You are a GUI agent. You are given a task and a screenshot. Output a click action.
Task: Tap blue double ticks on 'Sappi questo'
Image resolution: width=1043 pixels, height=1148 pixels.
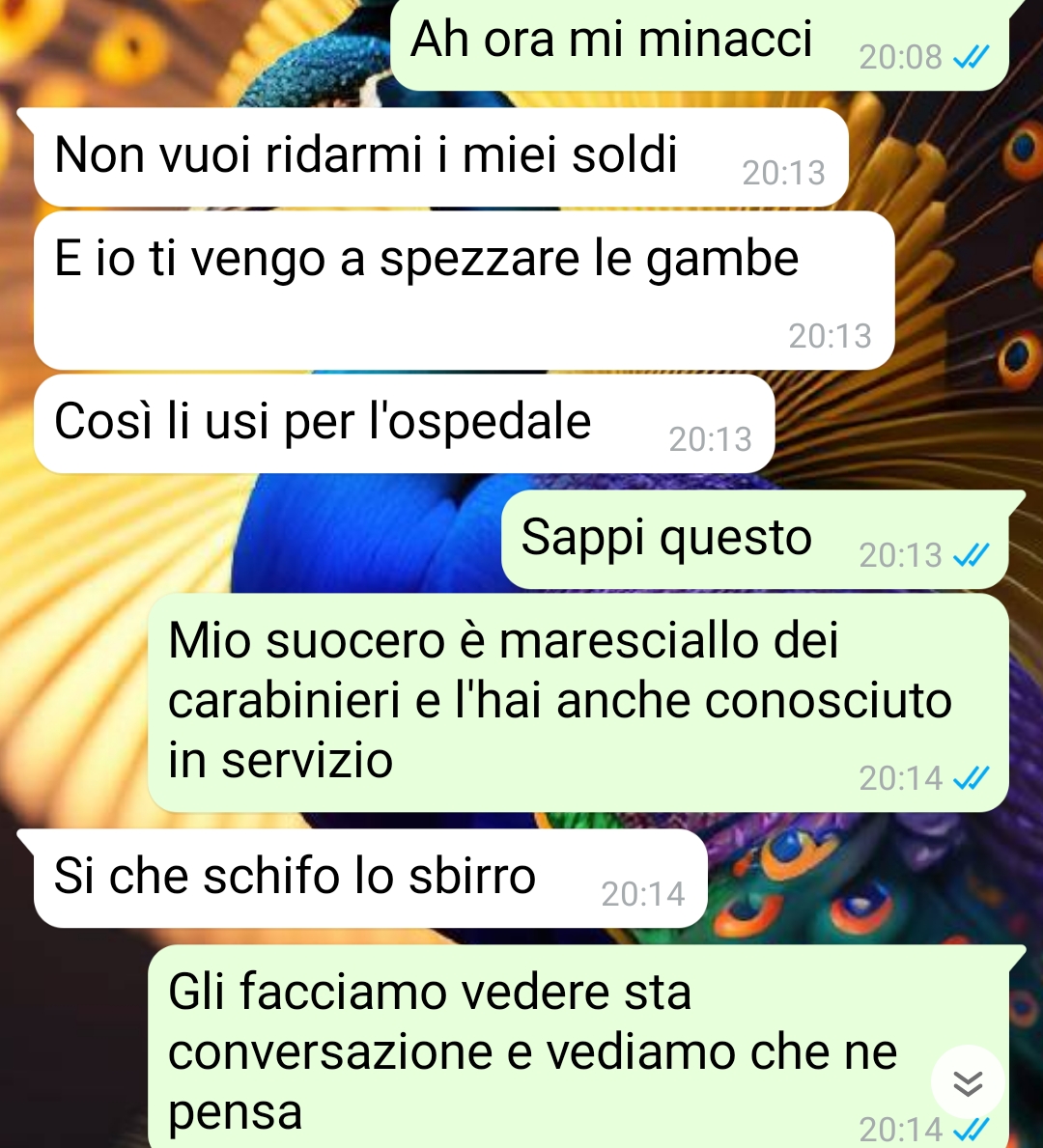click(x=972, y=555)
